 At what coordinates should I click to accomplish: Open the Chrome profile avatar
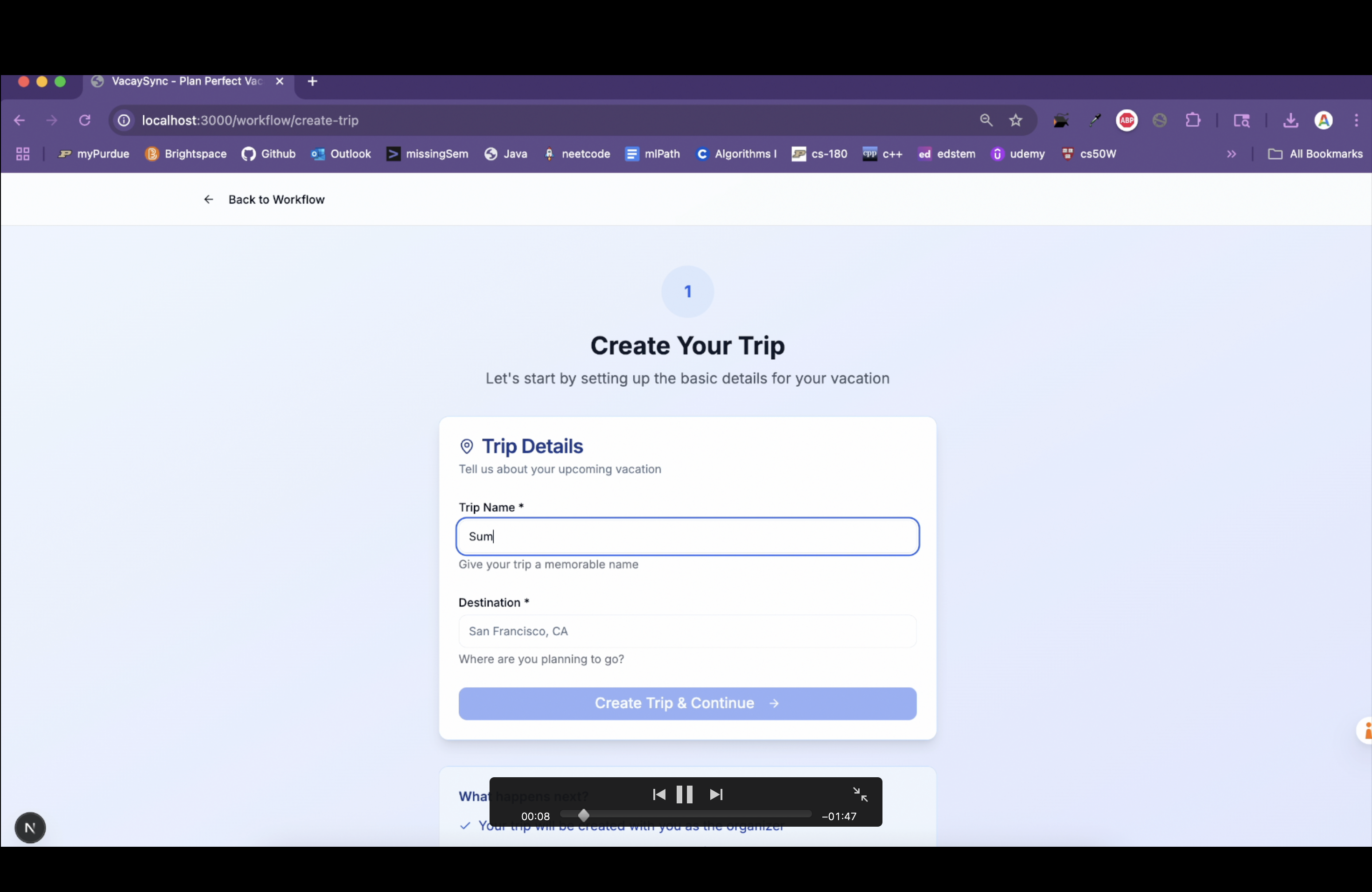tap(1323, 120)
